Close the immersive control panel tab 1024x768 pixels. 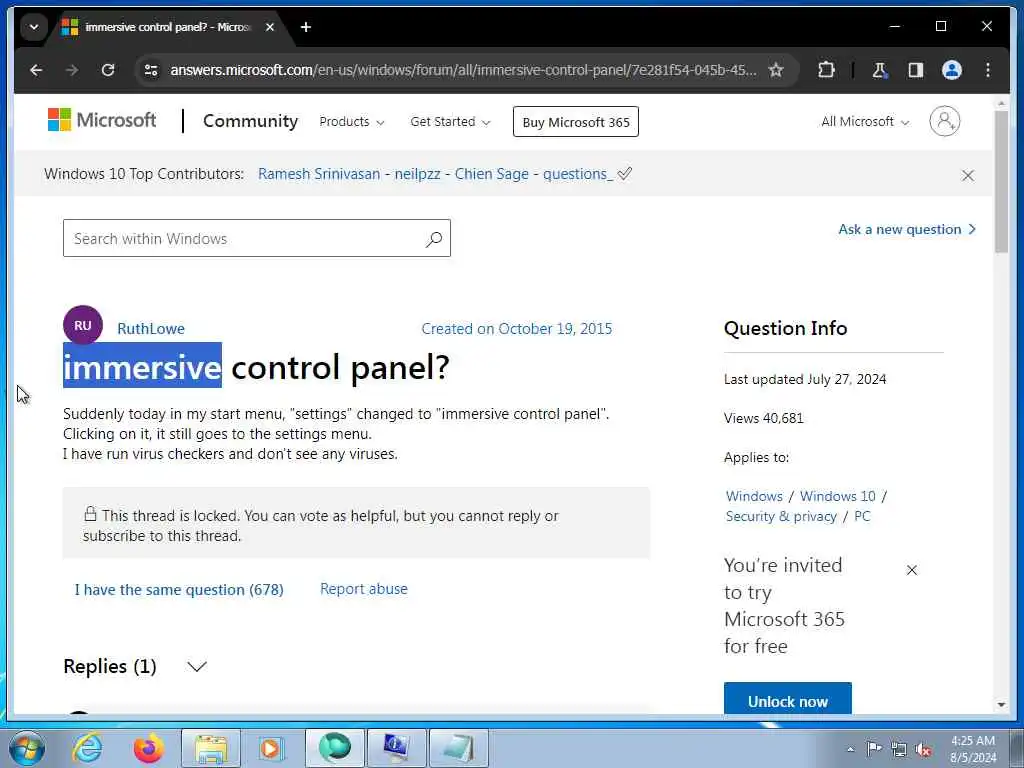coord(270,27)
